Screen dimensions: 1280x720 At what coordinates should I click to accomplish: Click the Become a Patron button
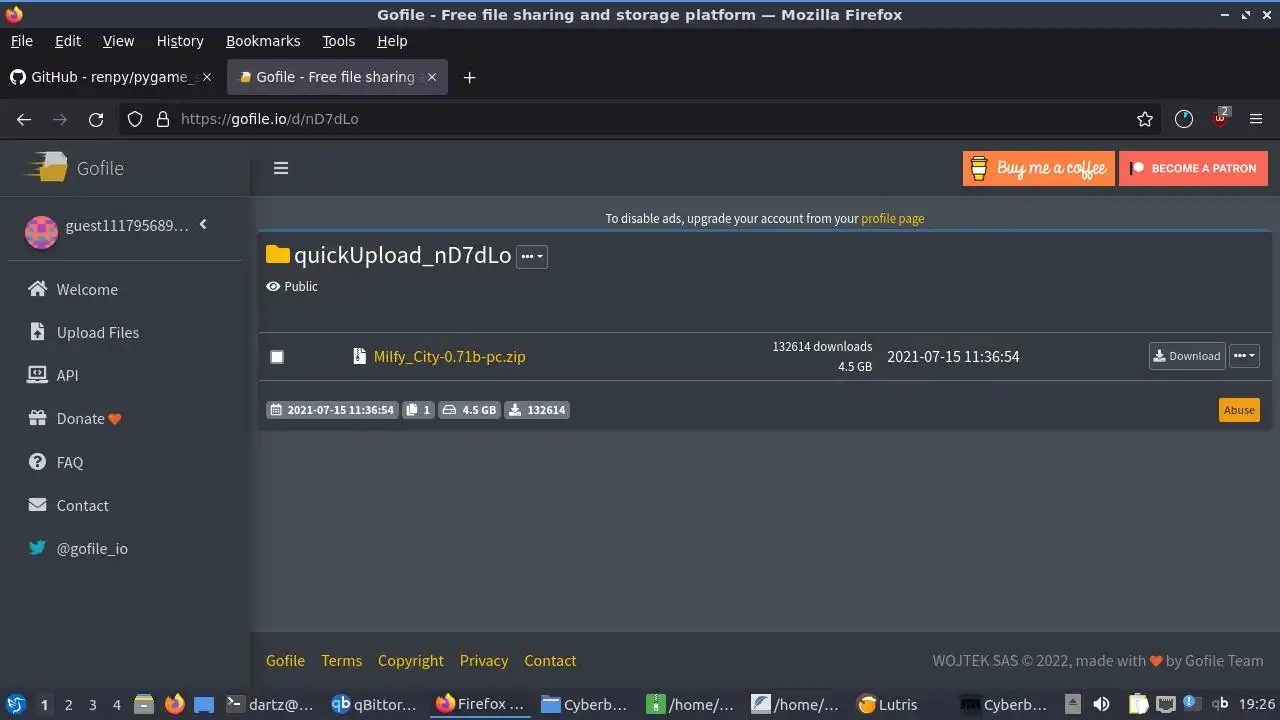pyautogui.click(x=1193, y=168)
